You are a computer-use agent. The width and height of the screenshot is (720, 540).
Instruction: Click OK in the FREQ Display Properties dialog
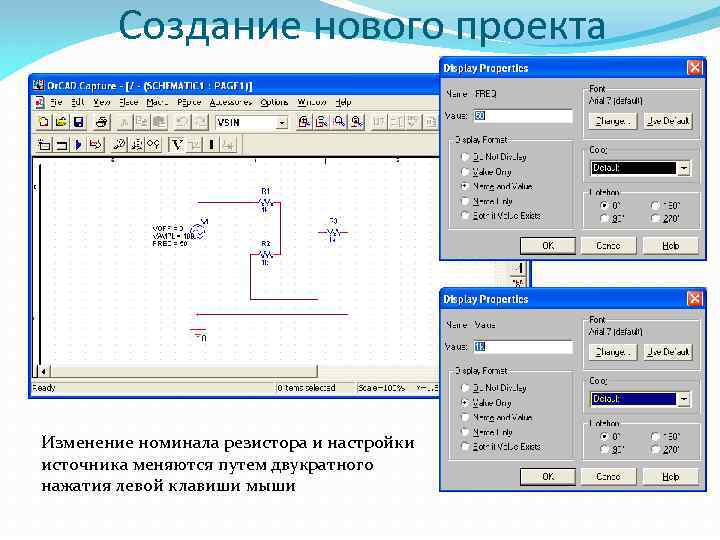(x=548, y=246)
